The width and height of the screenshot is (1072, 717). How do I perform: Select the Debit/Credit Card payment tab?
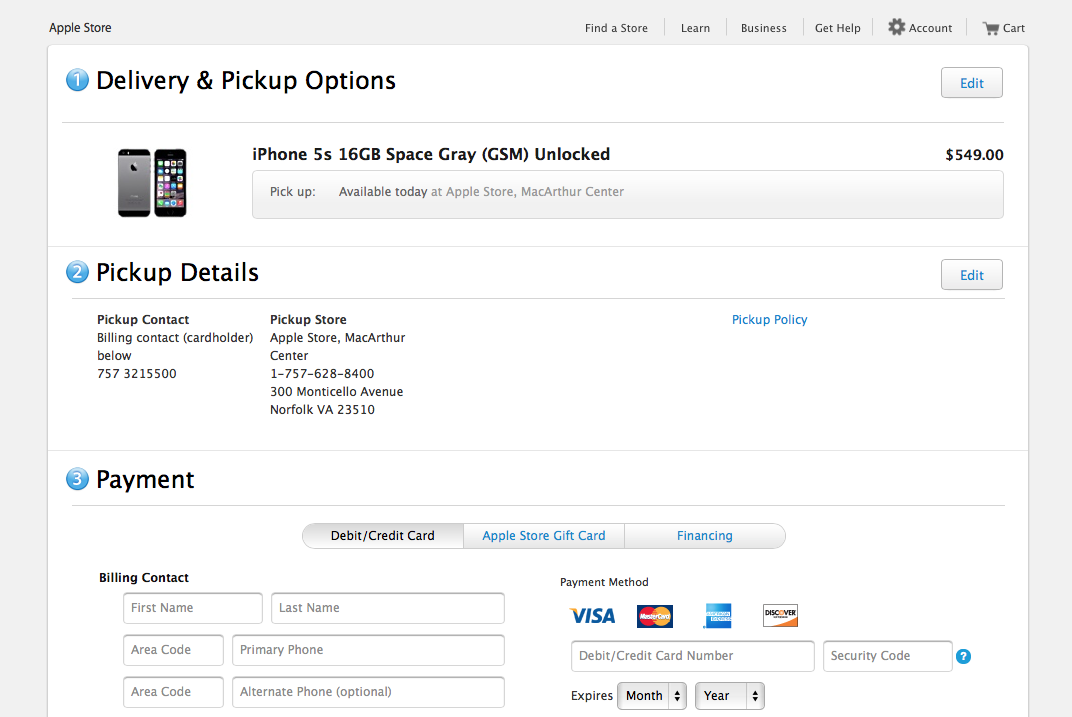383,536
